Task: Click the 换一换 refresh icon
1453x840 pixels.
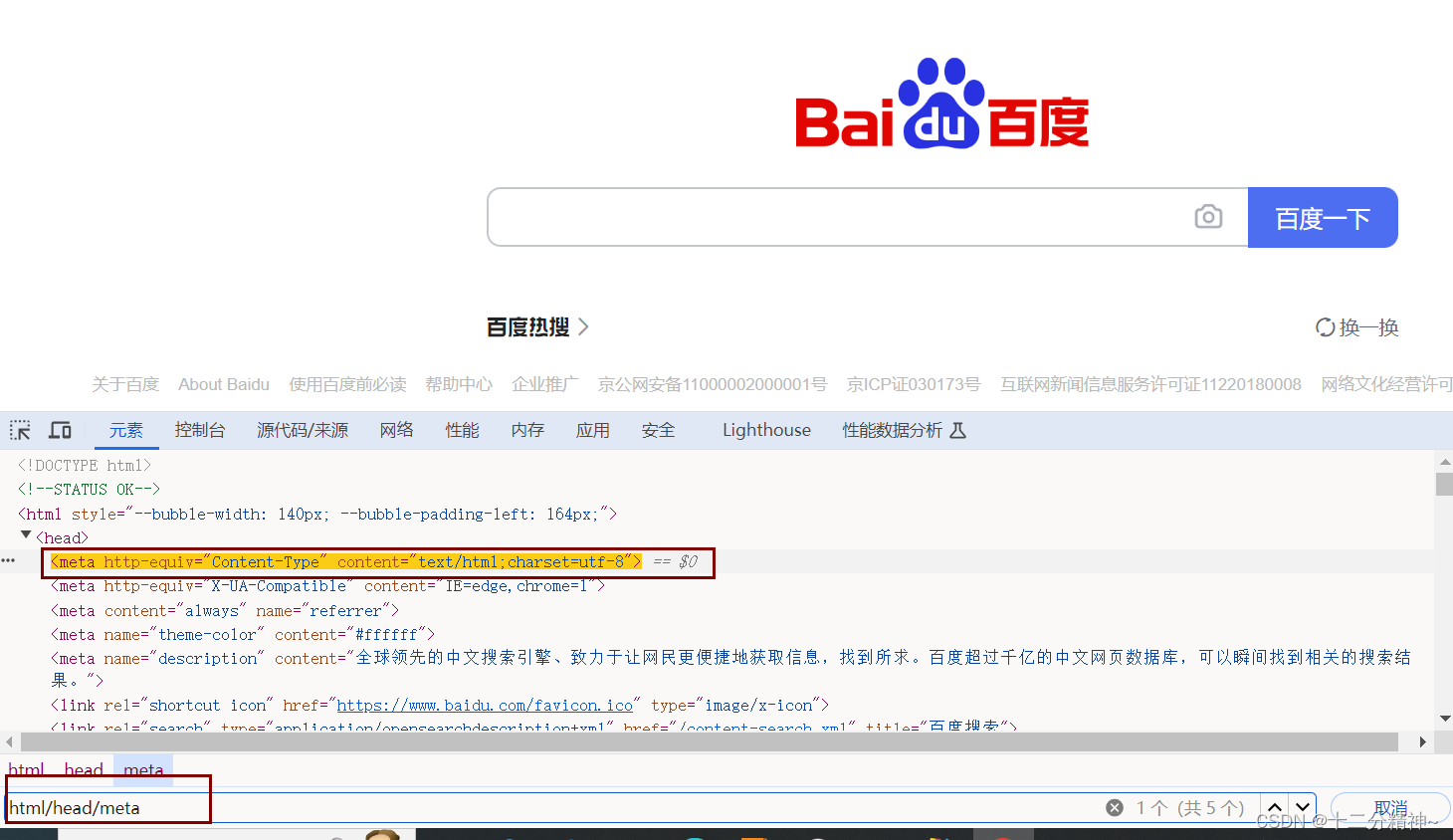Action: coord(1325,326)
